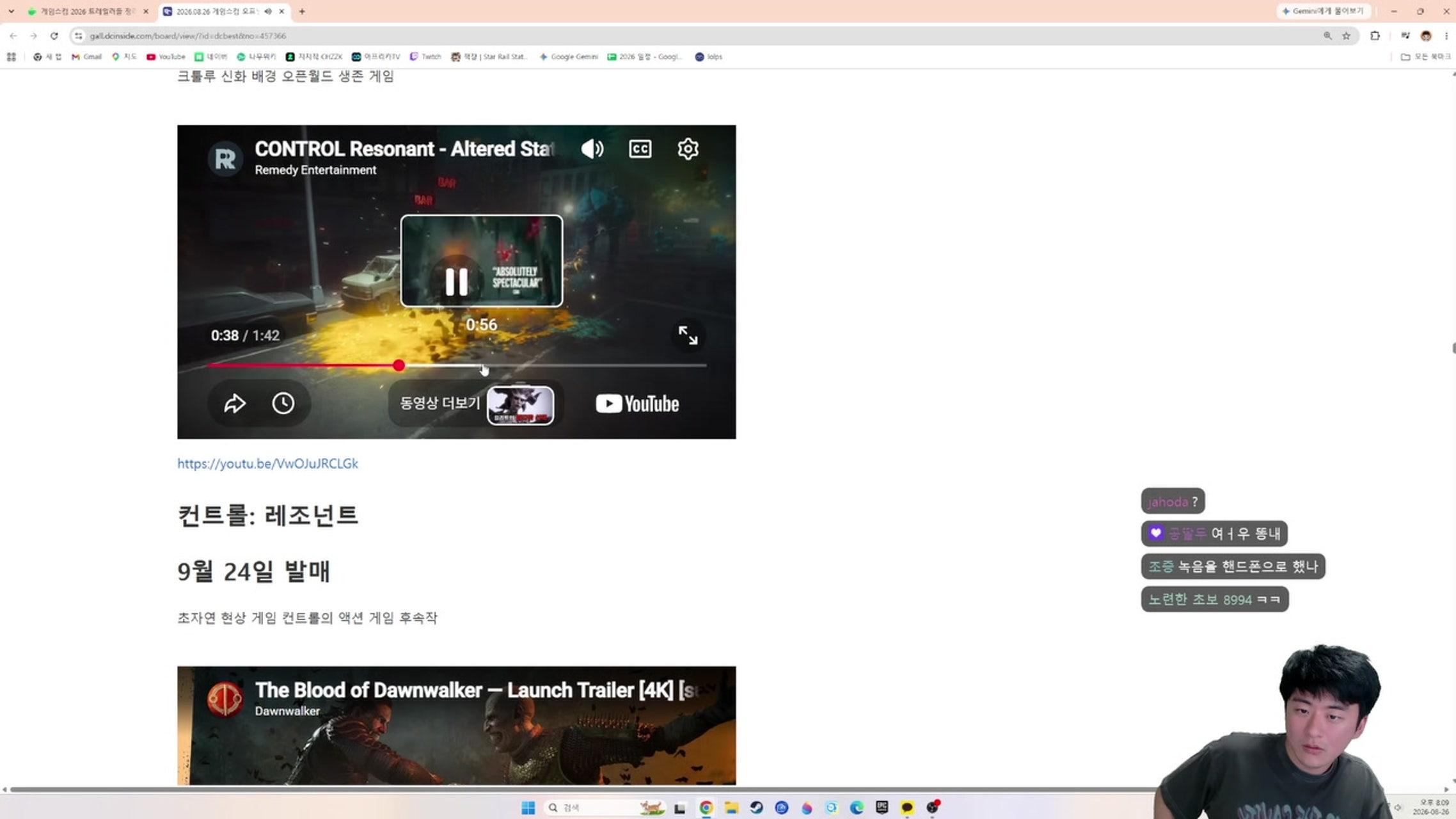Click the taskbar 검색 search box
The width and height of the screenshot is (1456, 819).
(605, 807)
